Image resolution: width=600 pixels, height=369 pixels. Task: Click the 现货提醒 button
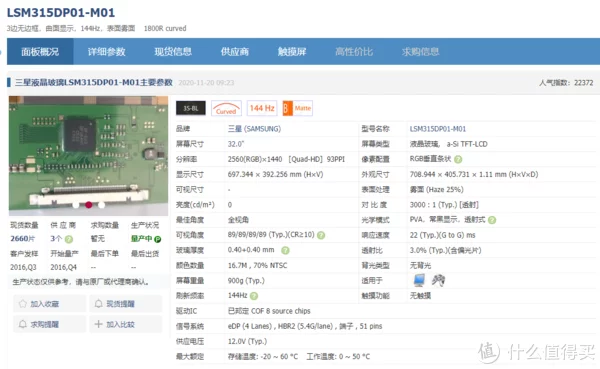[x=126, y=304]
